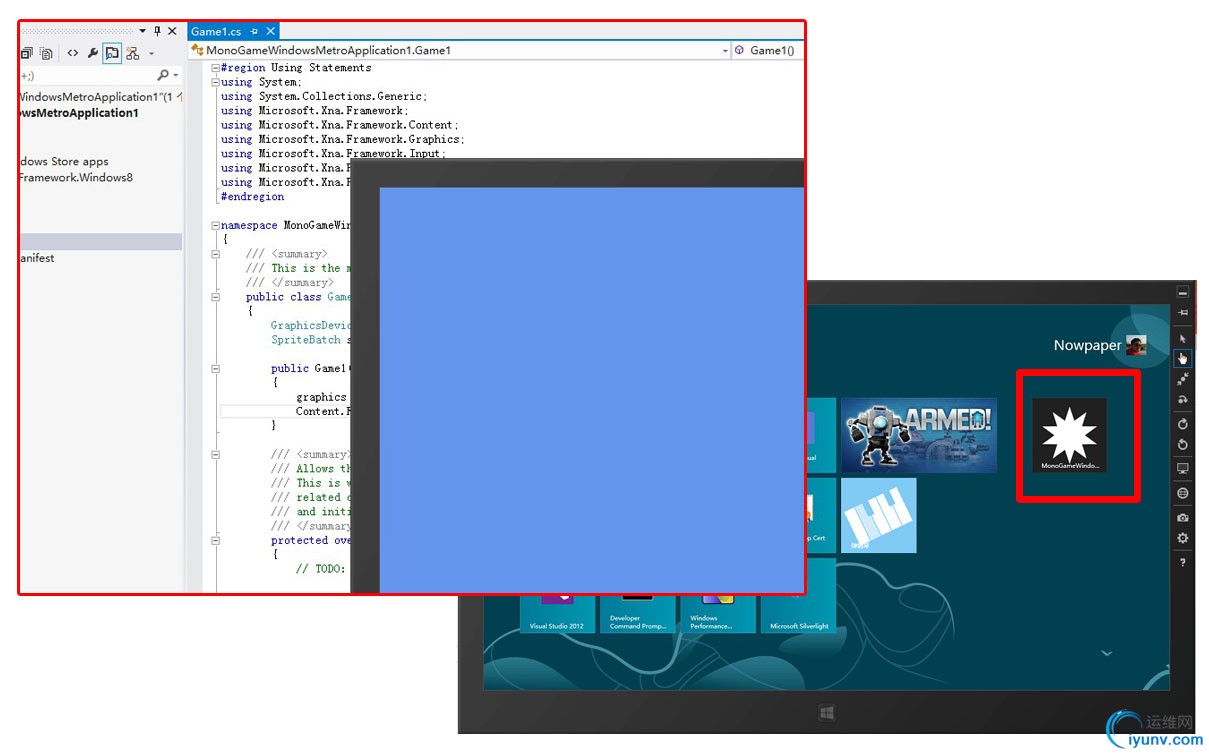The height and width of the screenshot is (756, 1209).
Task: Collapse the using System outlining toggle
Action: tap(216, 82)
